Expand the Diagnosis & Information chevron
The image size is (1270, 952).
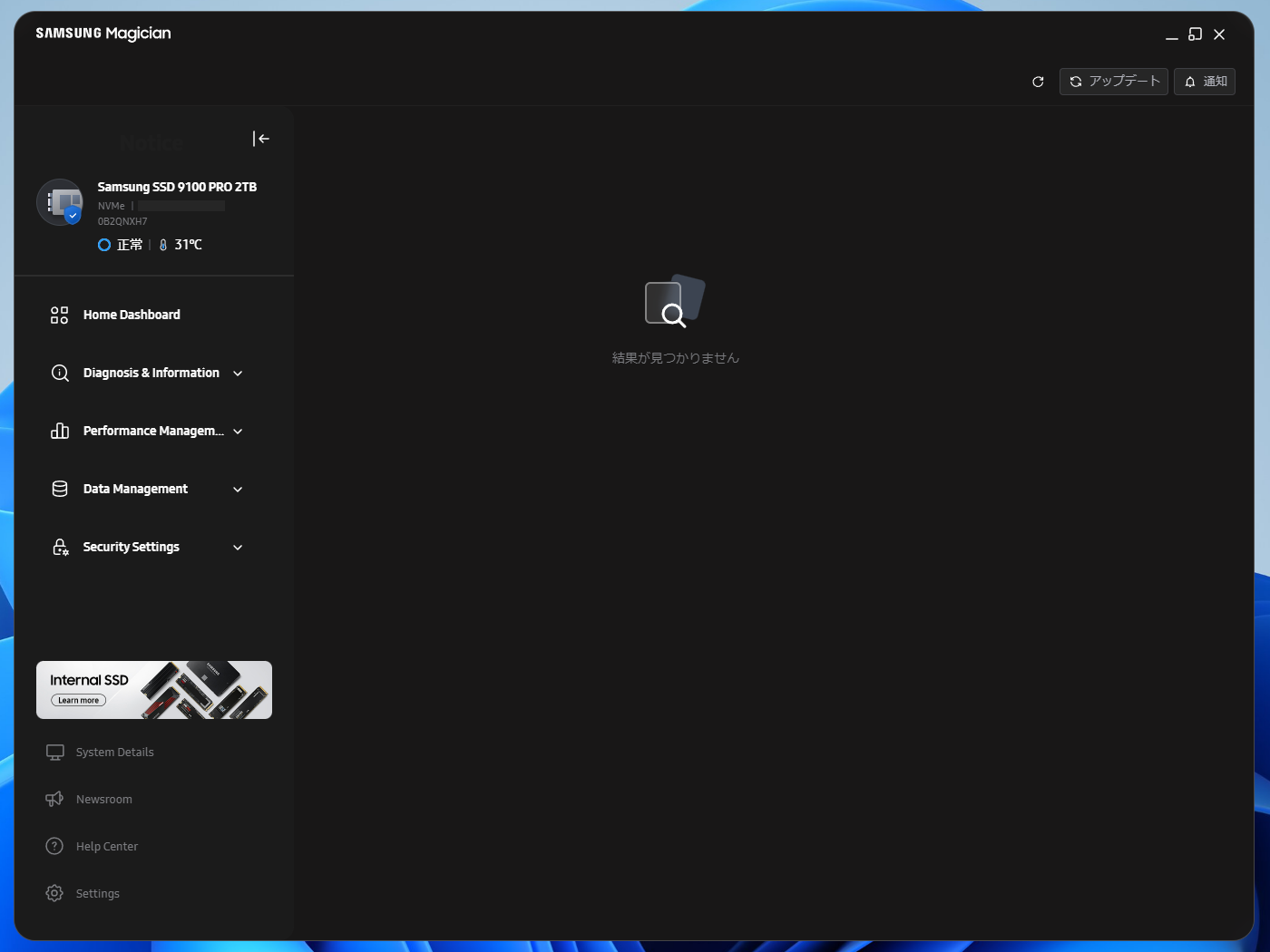pos(238,374)
